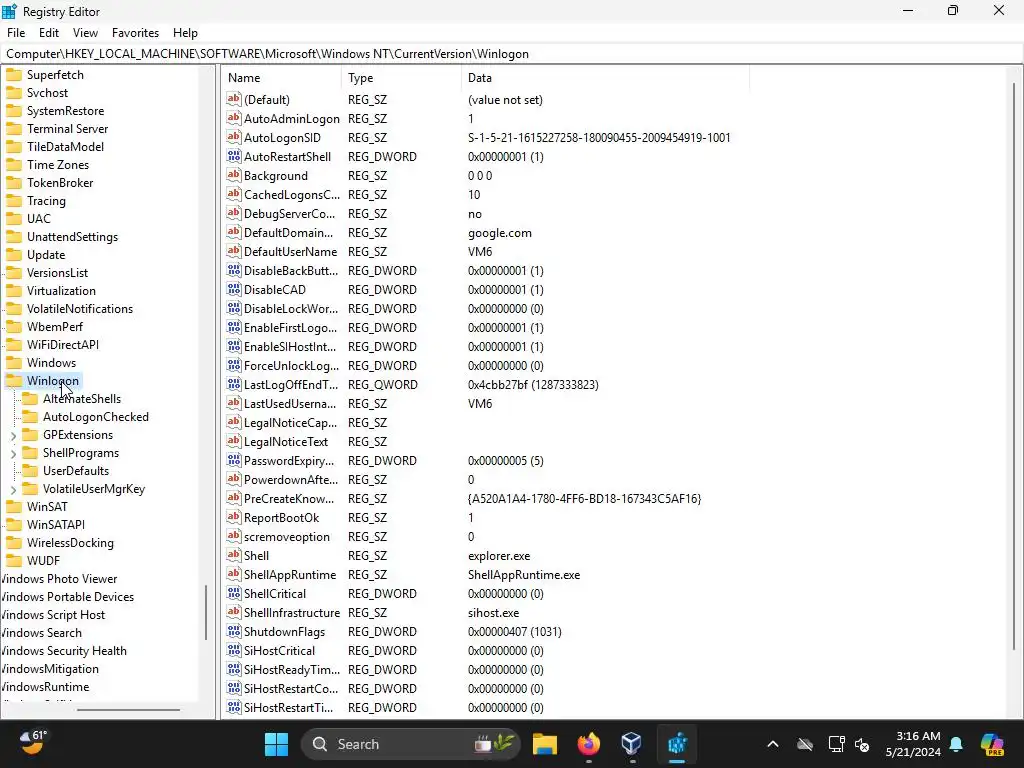Click the PasswordExpiry... value icon
Viewport: 1024px width, 768px height.
coord(233,460)
